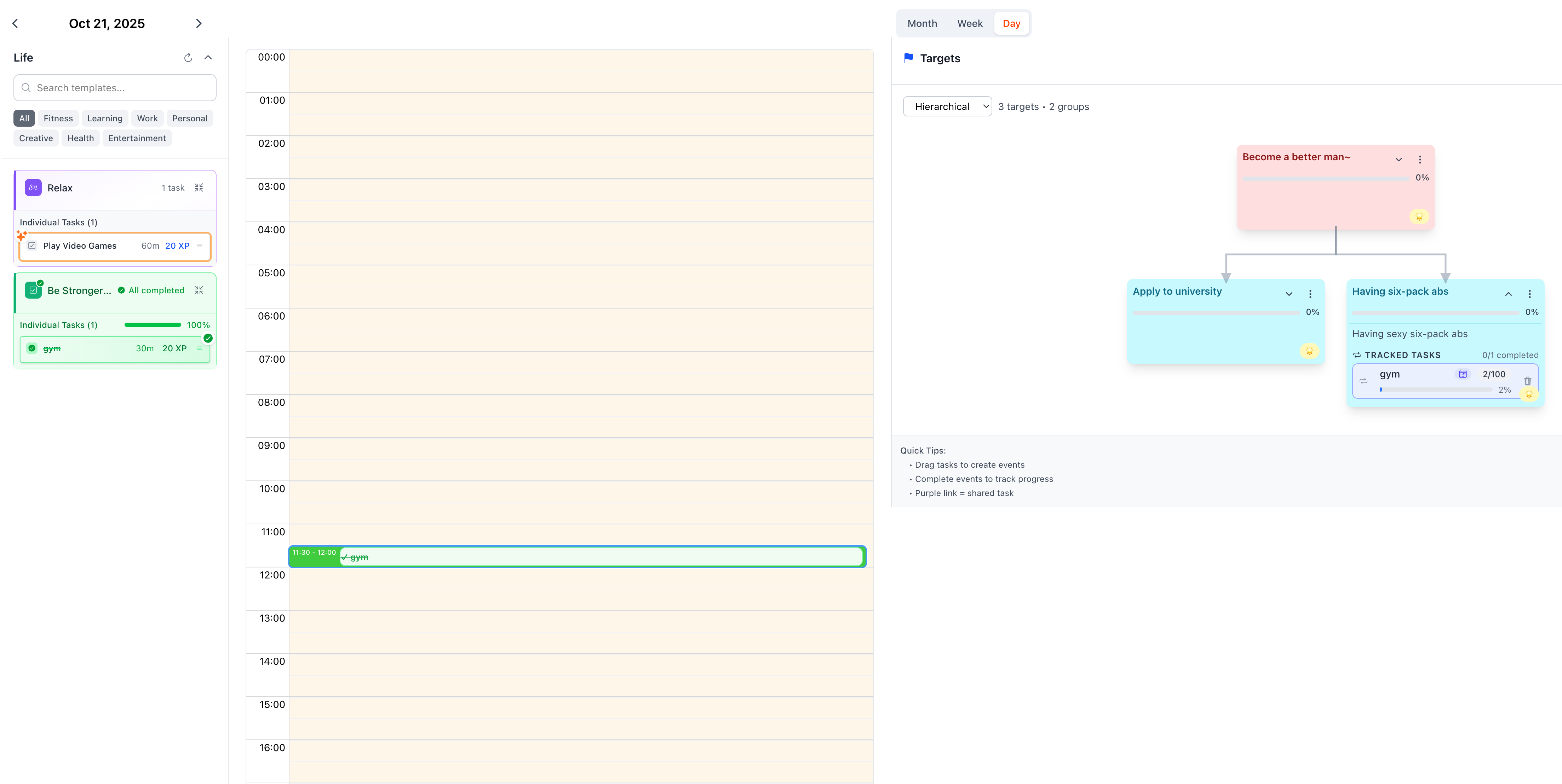Open Apply to university options menu
The height and width of the screenshot is (784, 1562).
pyautogui.click(x=1310, y=294)
